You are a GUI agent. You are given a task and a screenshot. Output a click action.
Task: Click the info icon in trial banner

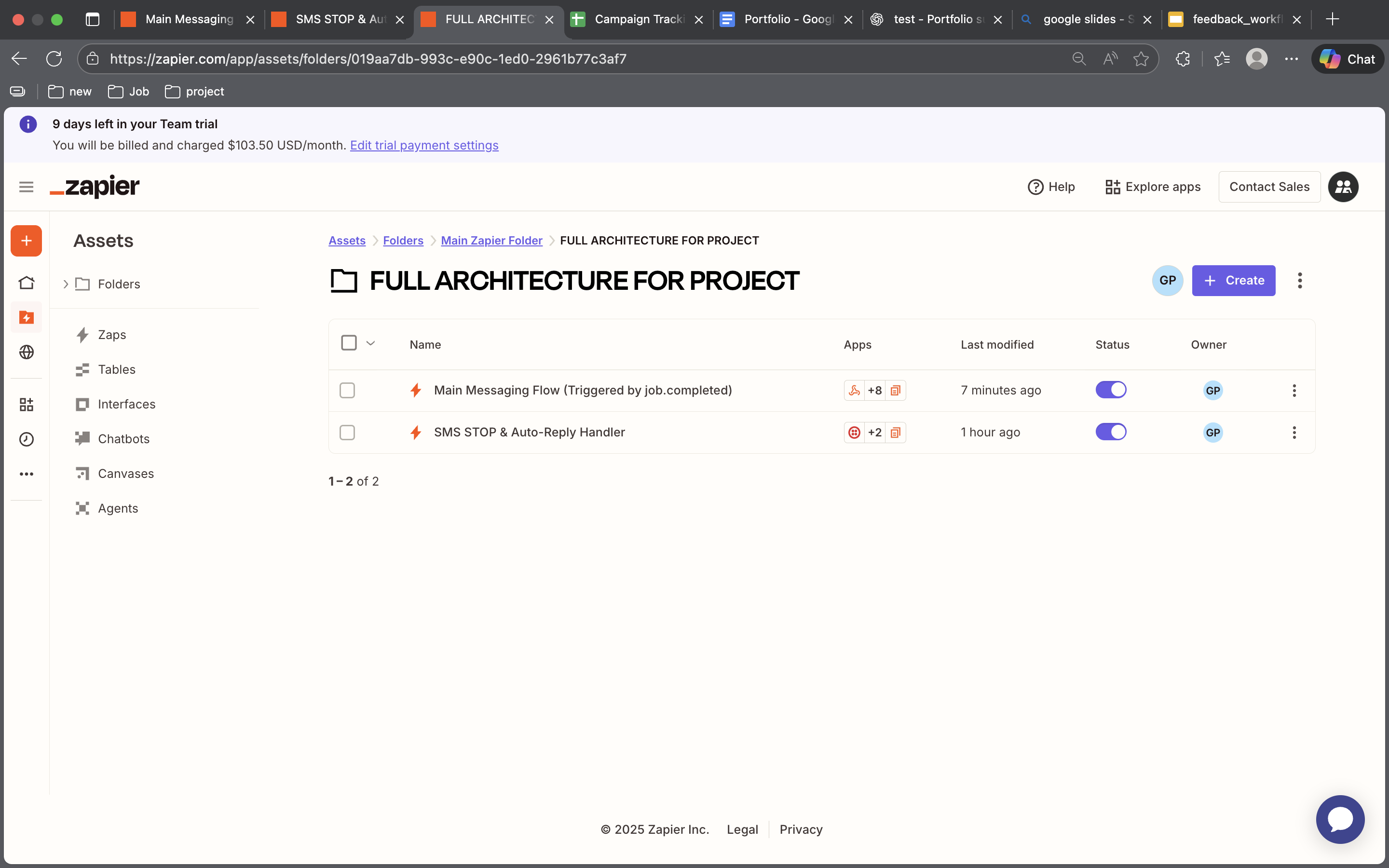[x=28, y=124]
